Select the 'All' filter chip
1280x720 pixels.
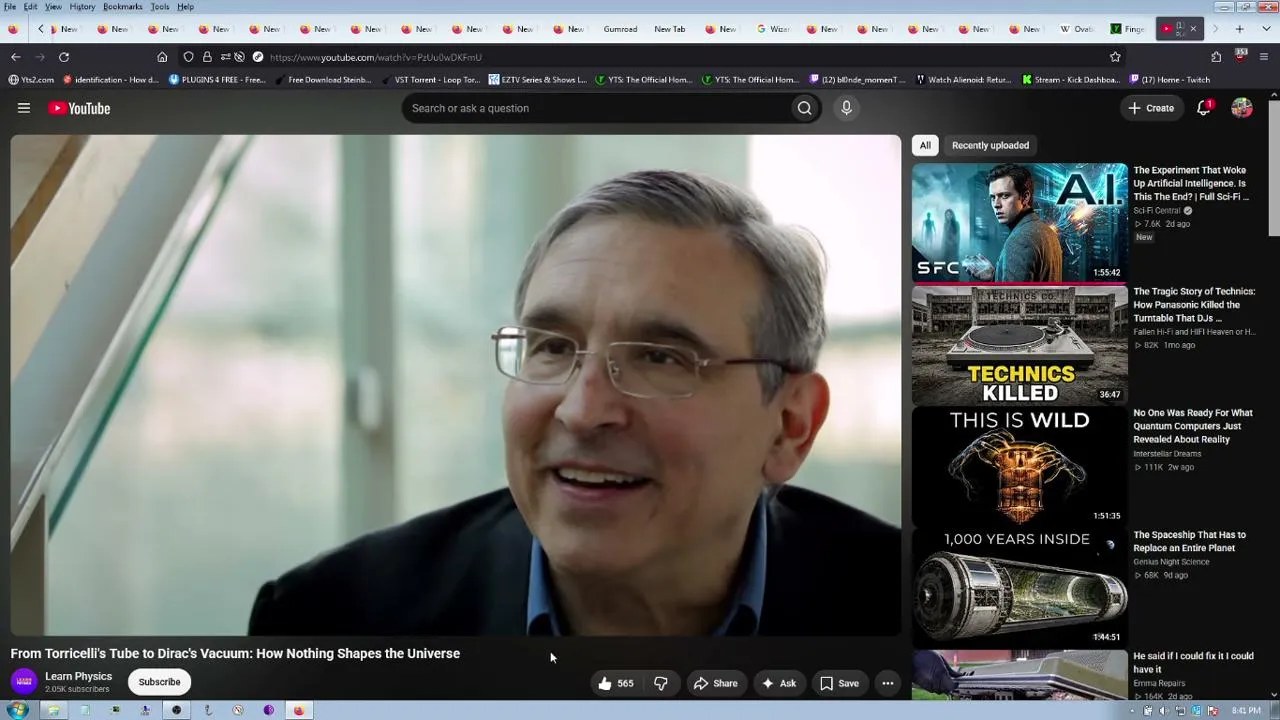[x=925, y=145]
